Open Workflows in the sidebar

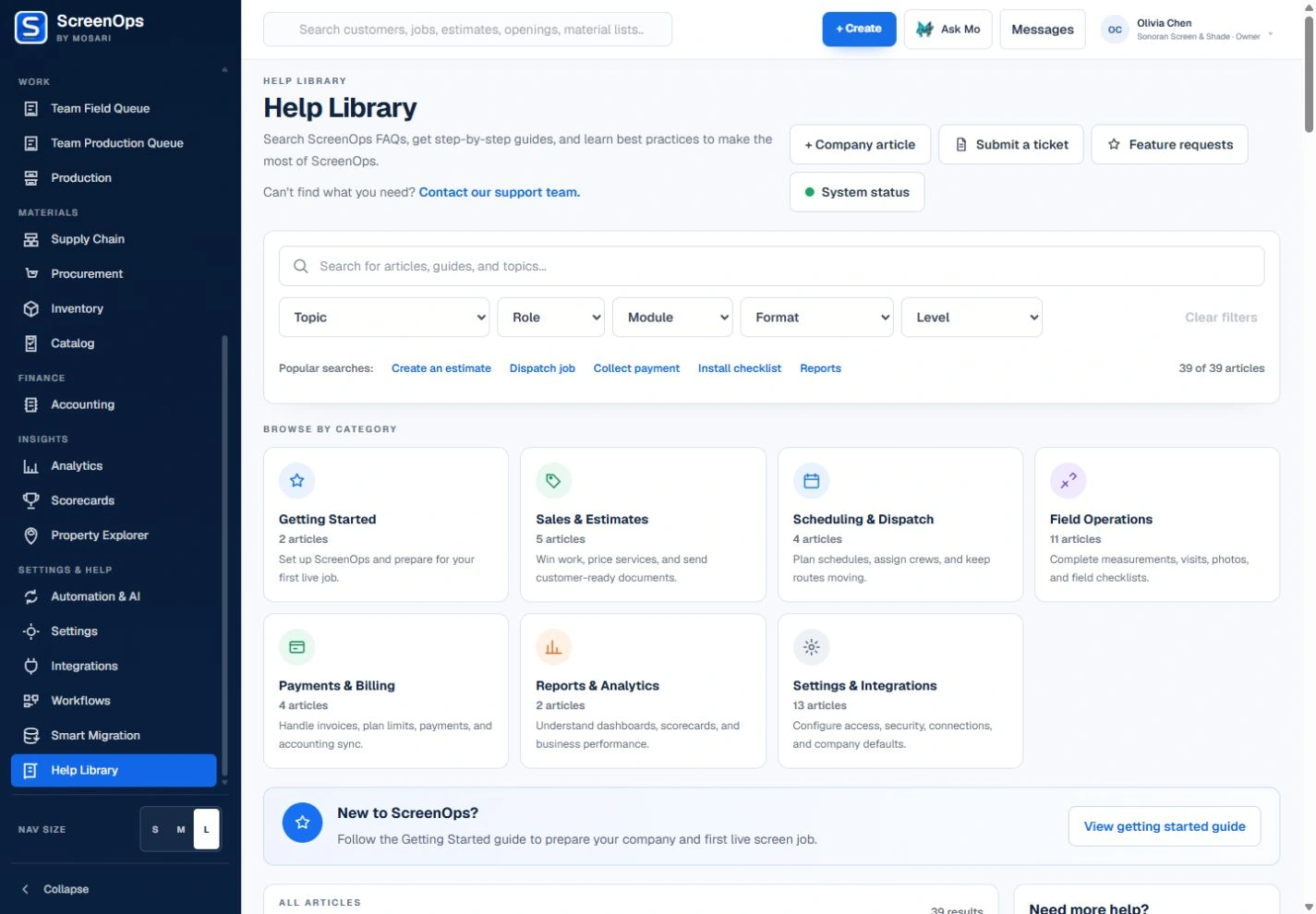tap(114, 701)
